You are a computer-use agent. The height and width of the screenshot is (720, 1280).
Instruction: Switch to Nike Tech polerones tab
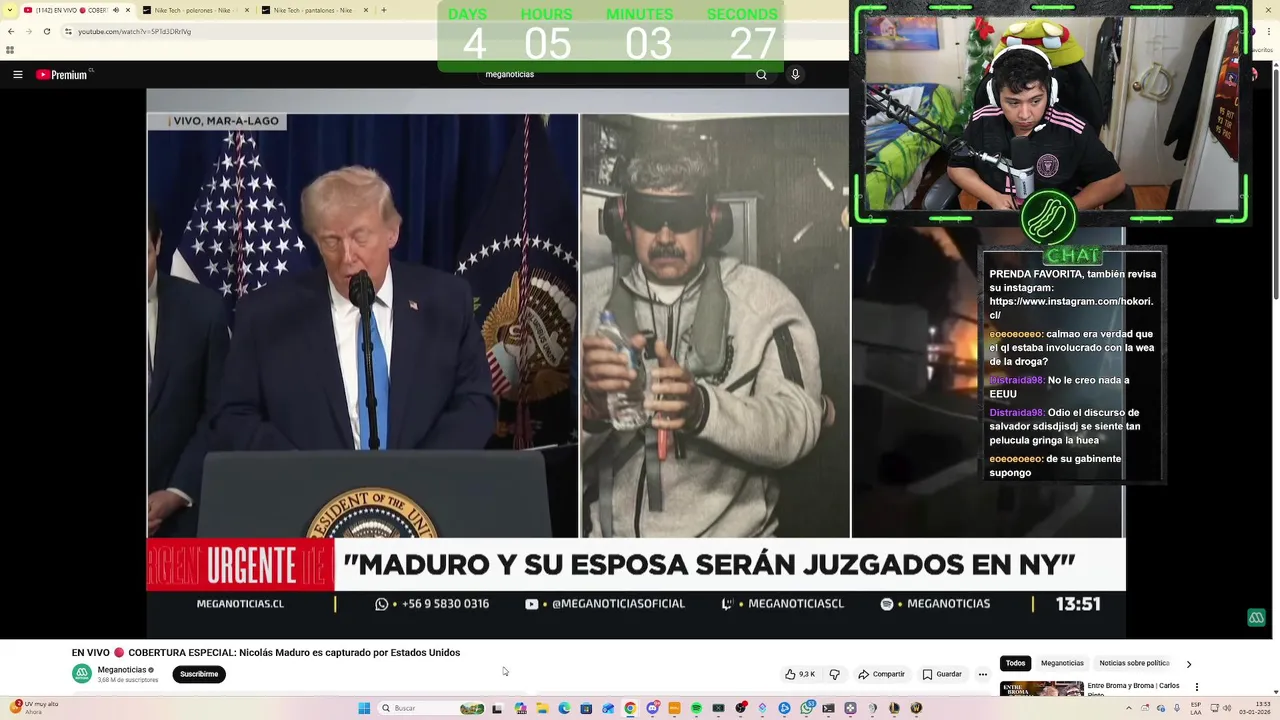coord(192,10)
